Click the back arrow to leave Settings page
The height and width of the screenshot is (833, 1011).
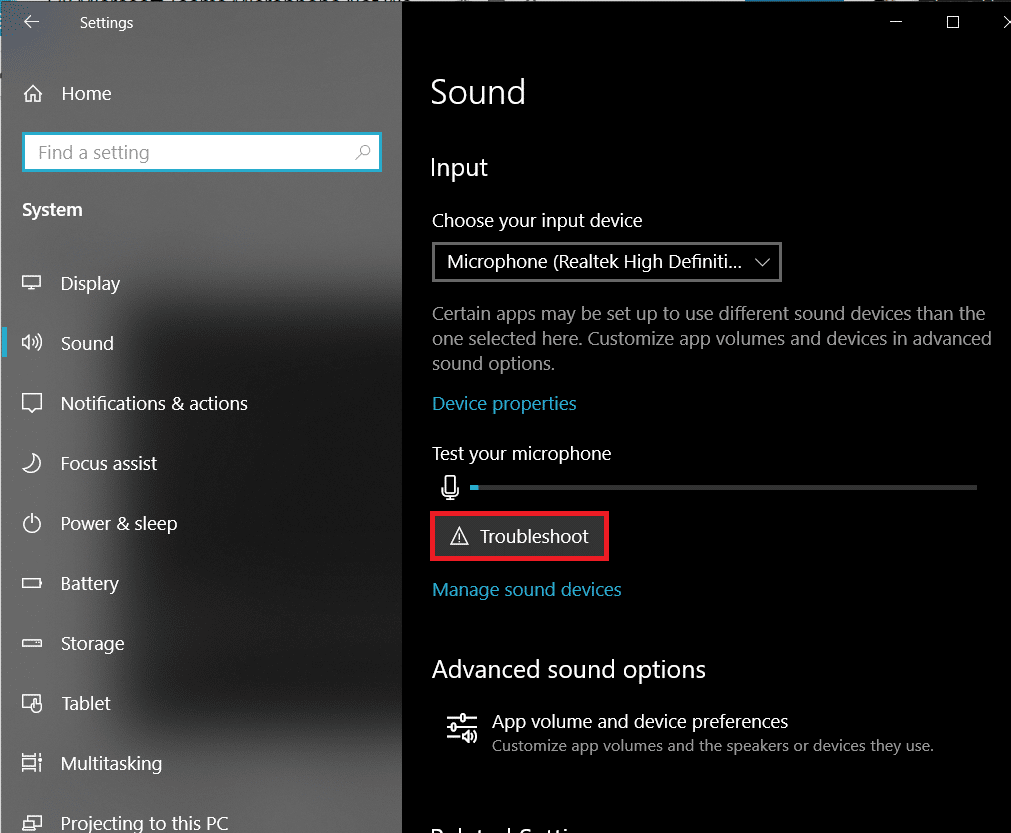30,22
